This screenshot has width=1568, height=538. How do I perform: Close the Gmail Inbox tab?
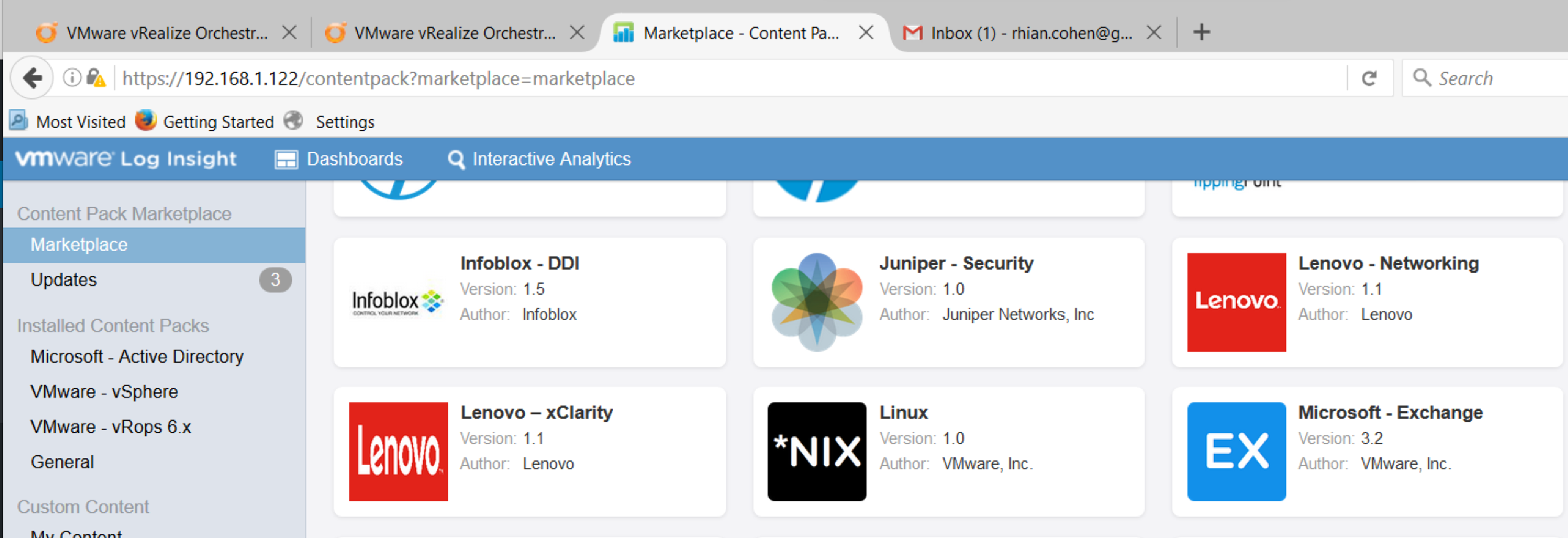coord(1154,32)
